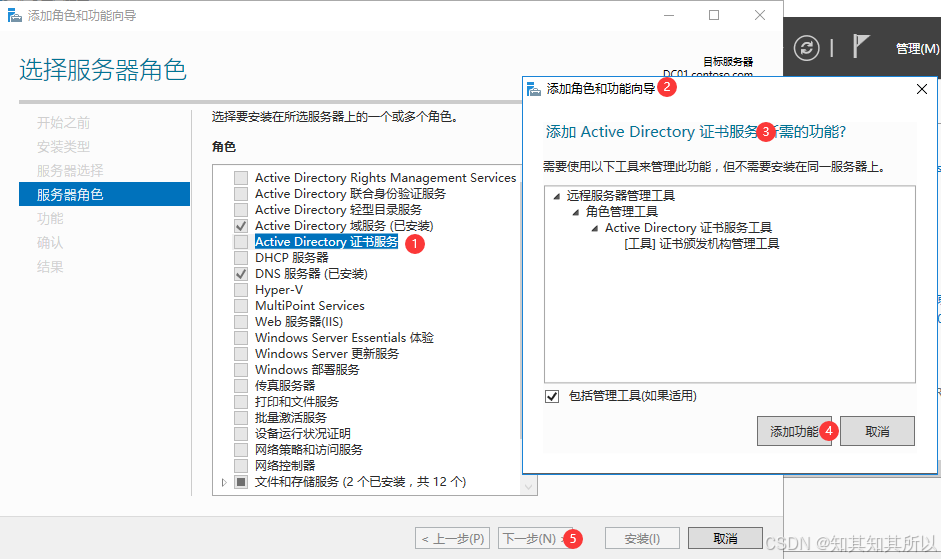Toggle the 包括管理工具 checkbox
941x559 pixels.
pyautogui.click(x=552, y=397)
